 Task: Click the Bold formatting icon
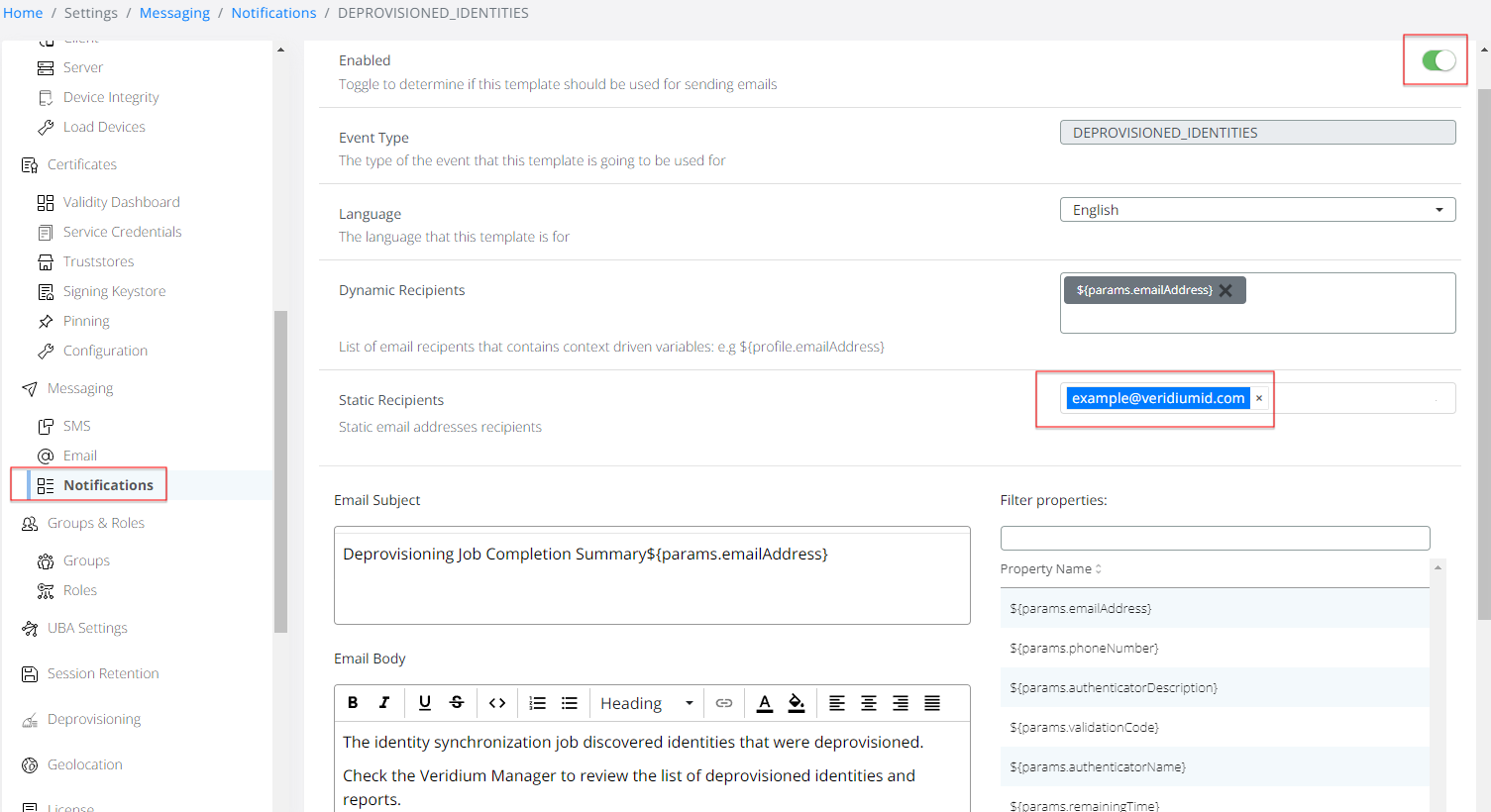point(353,703)
